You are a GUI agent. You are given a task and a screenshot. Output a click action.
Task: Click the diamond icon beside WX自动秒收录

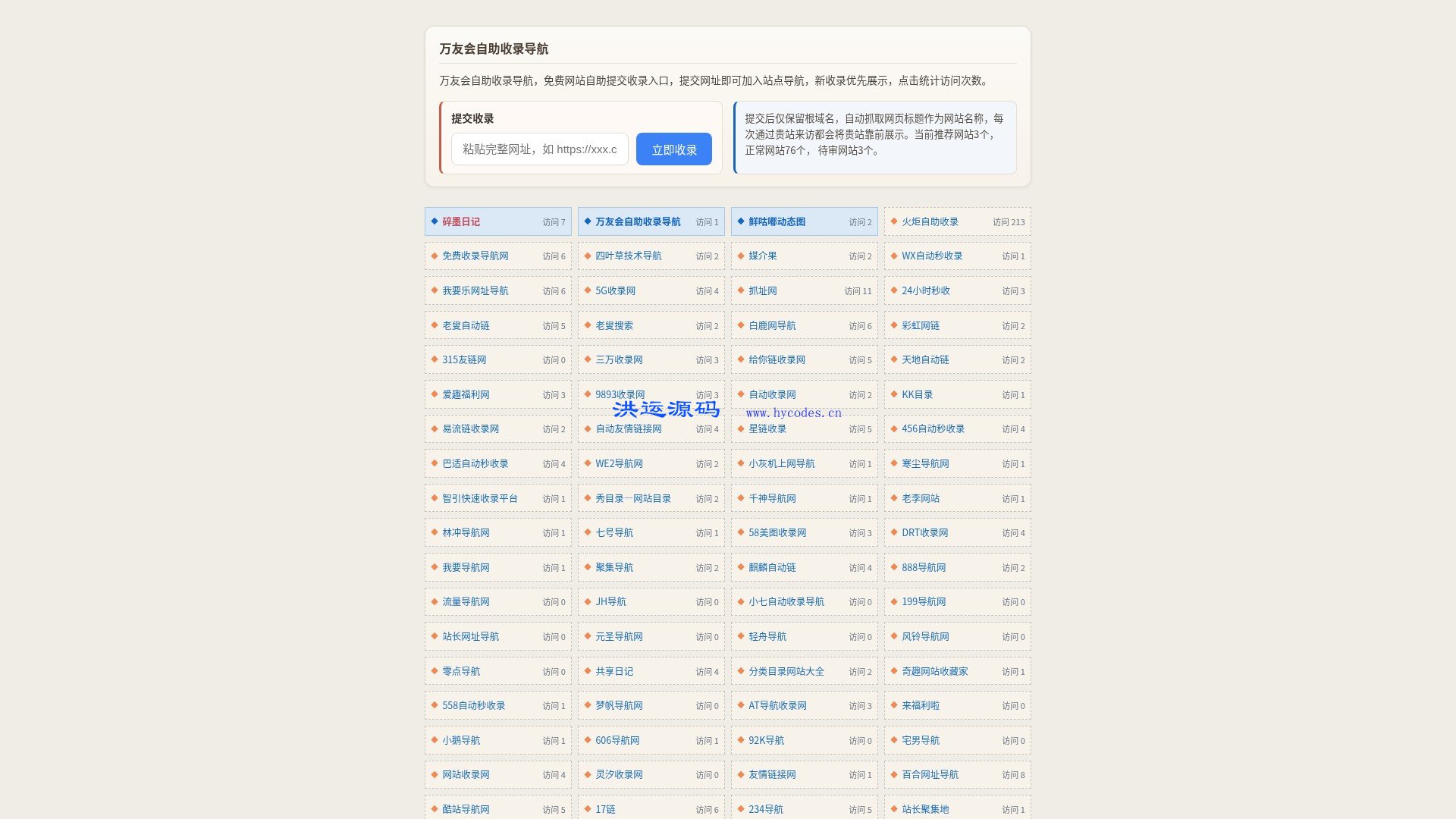point(894,256)
